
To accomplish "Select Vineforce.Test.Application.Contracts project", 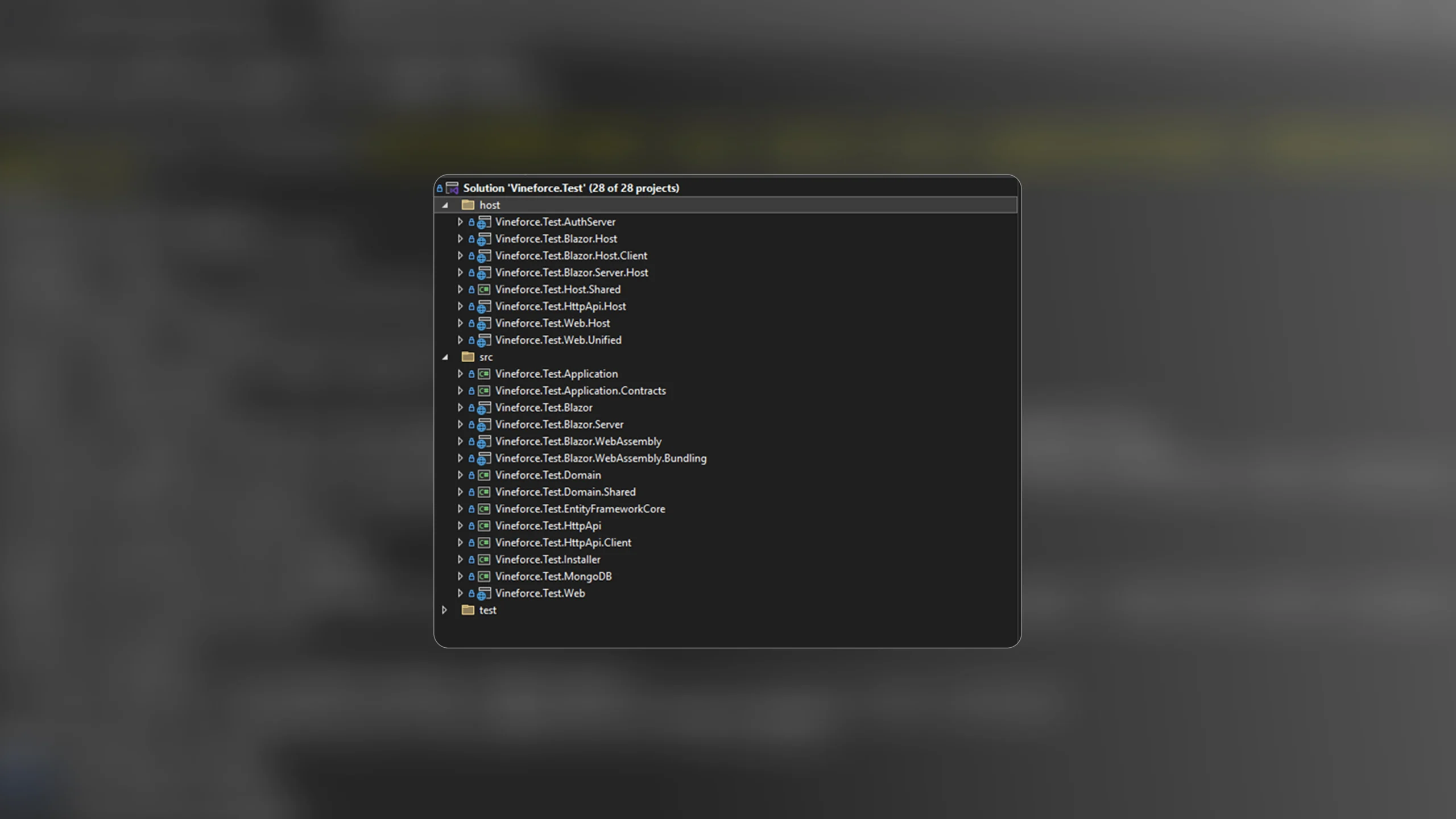I will click(x=580, y=391).
